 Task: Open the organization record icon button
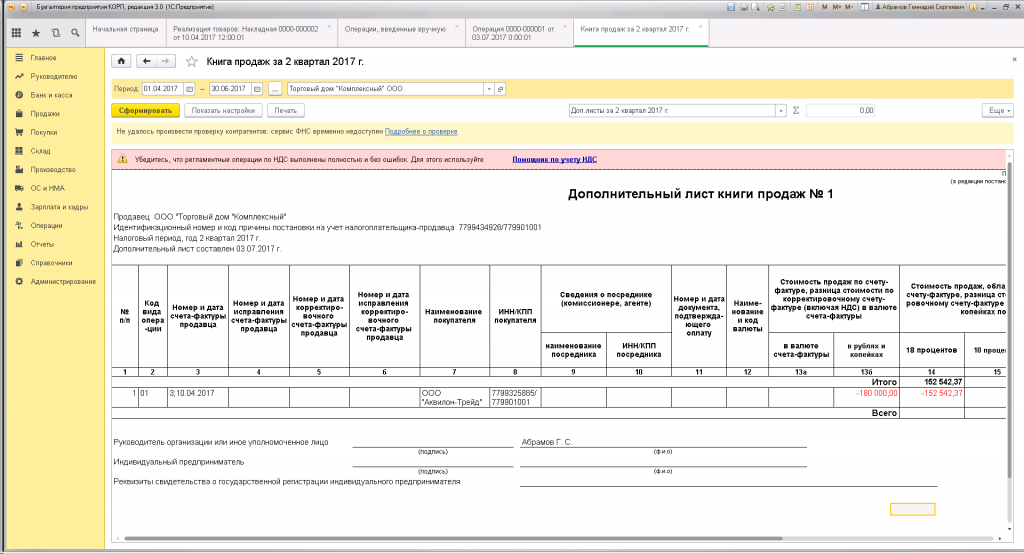tap(500, 89)
